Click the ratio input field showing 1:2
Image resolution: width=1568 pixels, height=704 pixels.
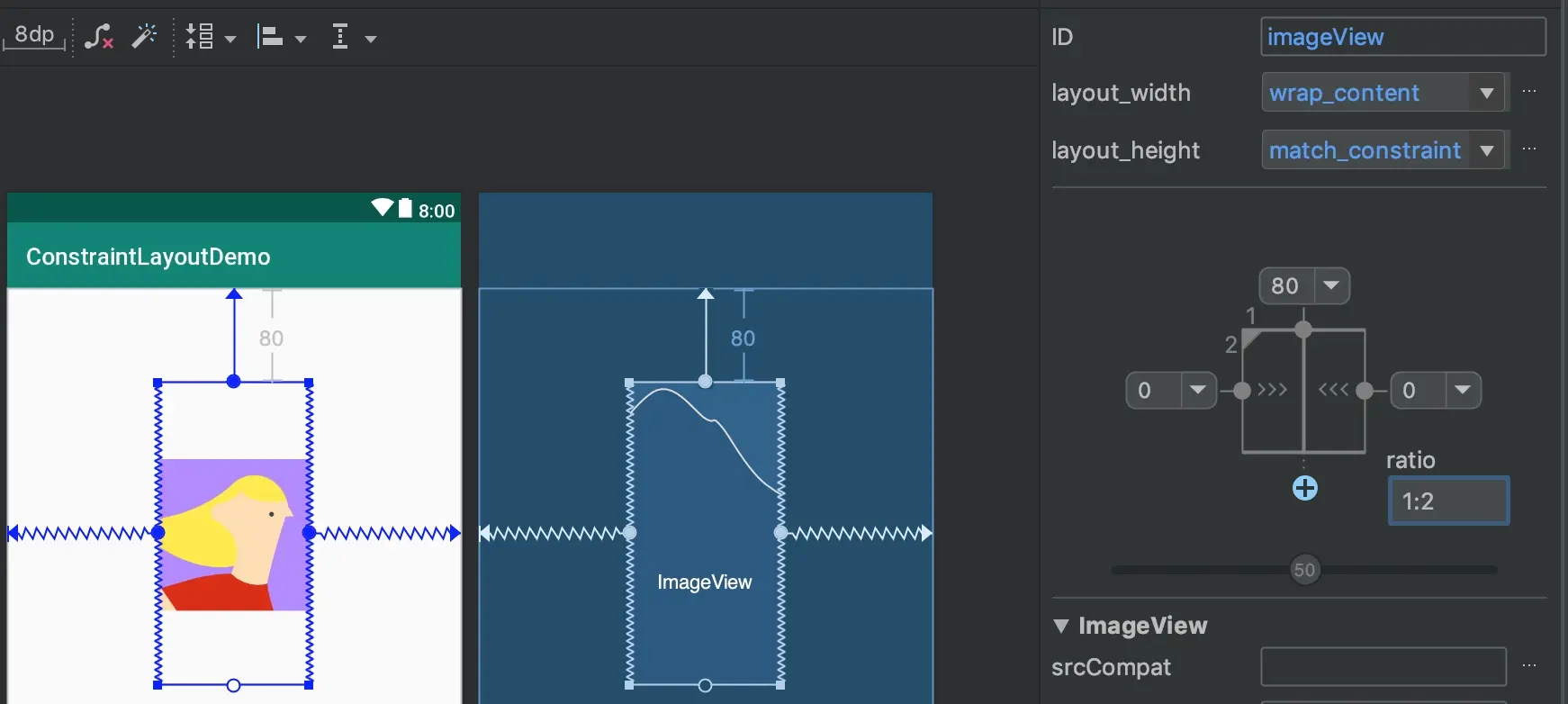point(1447,501)
